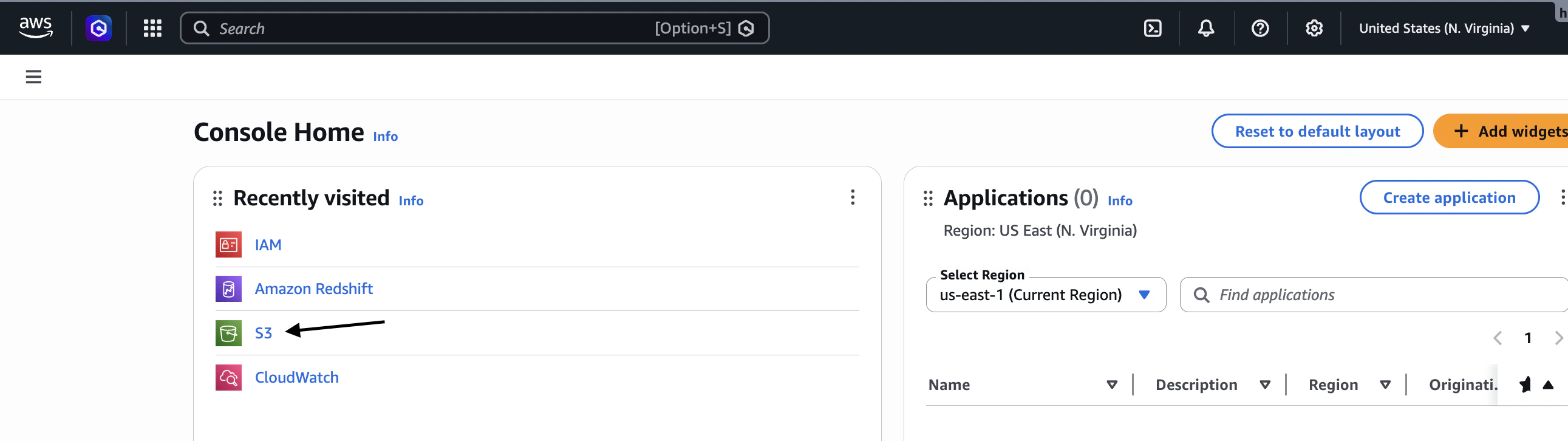
Task: Open the Help question mark menu
Action: [x=1260, y=28]
